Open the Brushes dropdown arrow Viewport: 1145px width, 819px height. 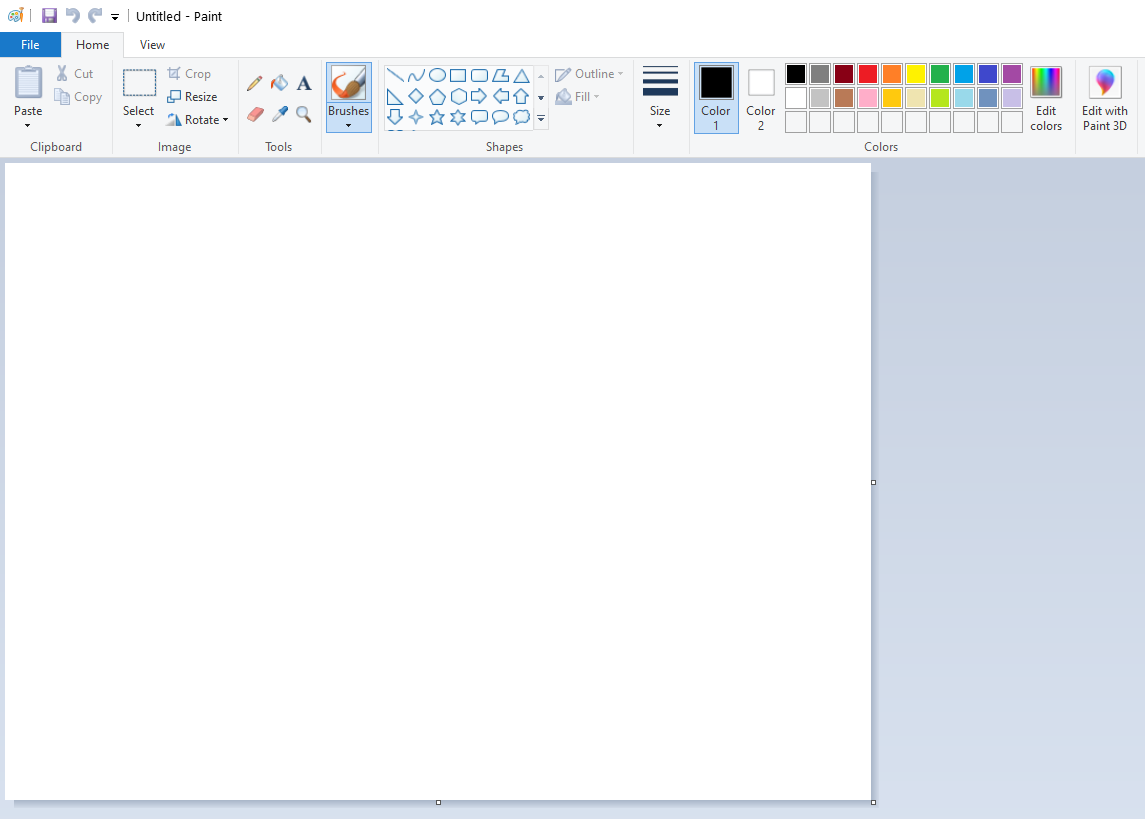coord(348,125)
